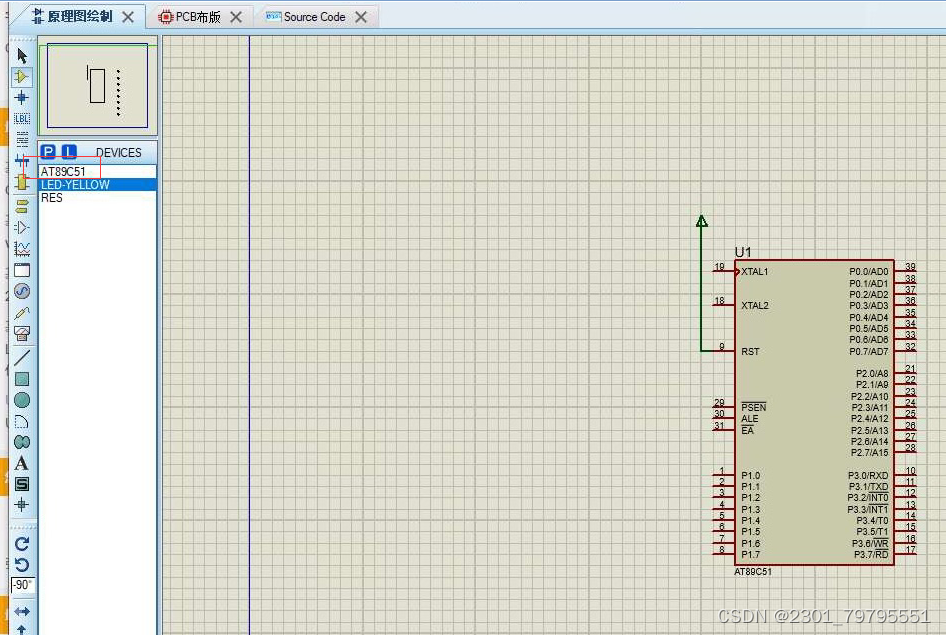Click the horizontal X-Mirror flip icon
946x635 pixels.
pyautogui.click(x=22, y=611)
